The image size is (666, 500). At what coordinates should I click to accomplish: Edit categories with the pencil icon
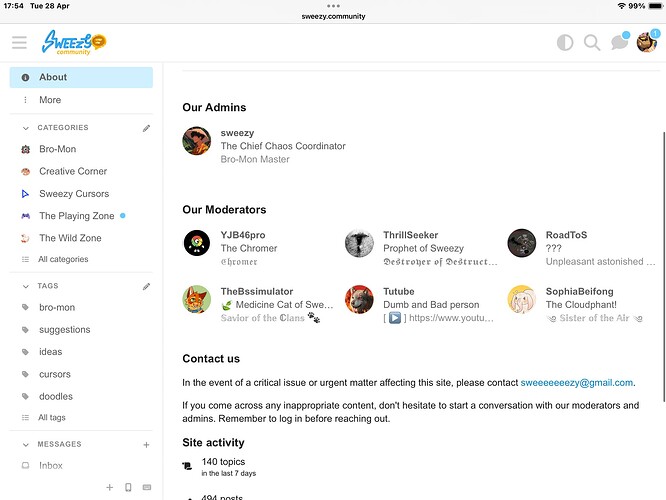click(x=146, y=128)
